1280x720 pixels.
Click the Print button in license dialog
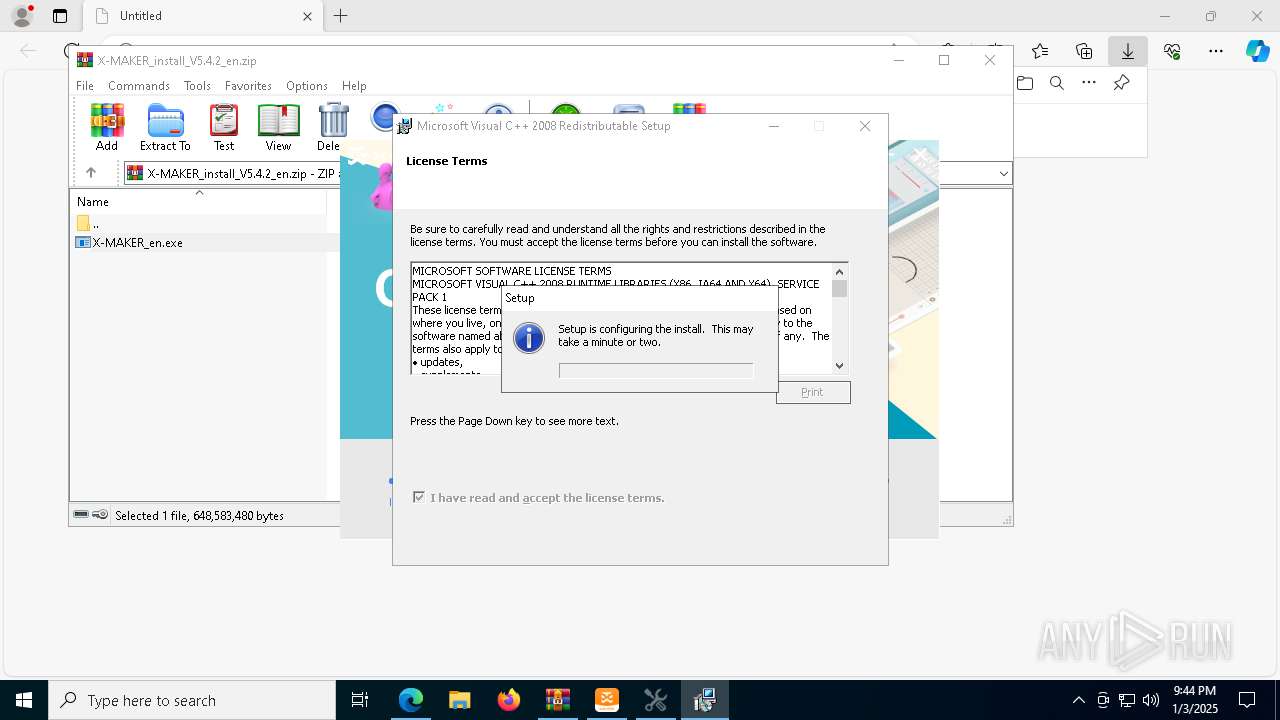[x=813, y=392]
